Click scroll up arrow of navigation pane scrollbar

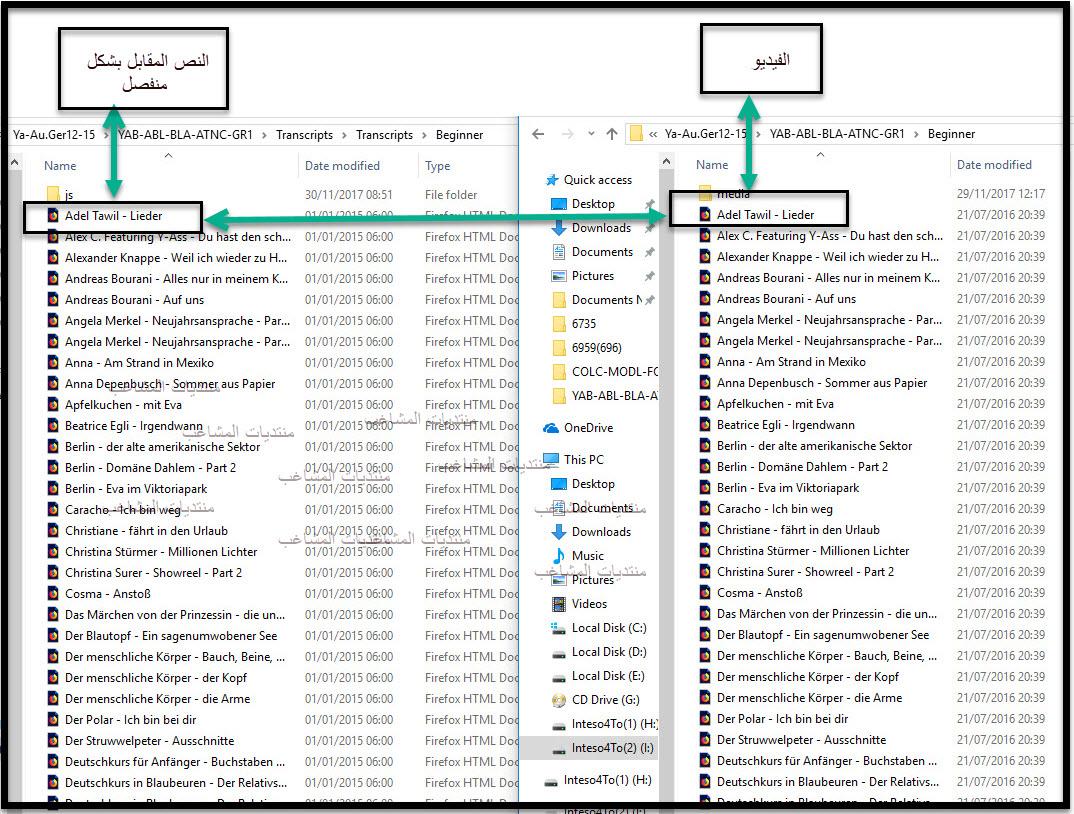point(666,162)
